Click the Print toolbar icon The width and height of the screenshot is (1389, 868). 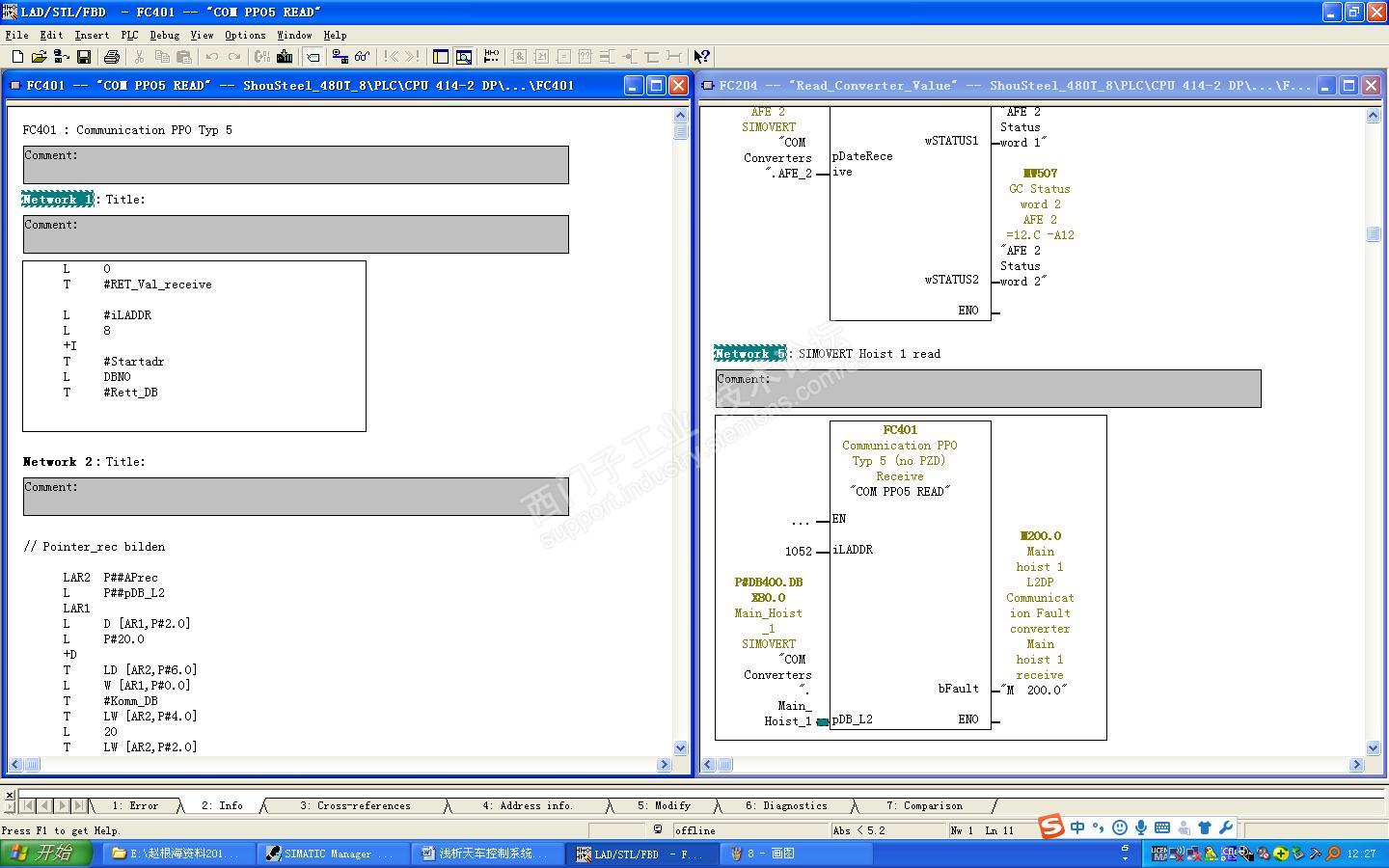pyautogui.click(x=112, y=57)
